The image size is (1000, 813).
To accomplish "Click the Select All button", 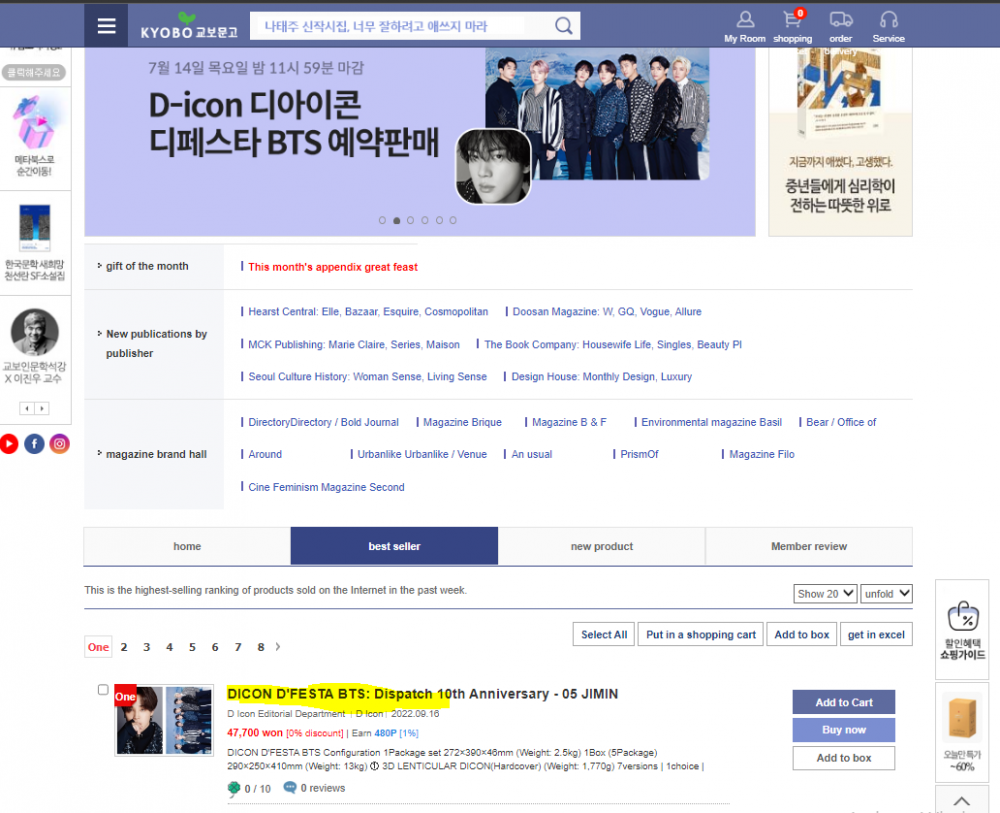I will (604, 634).
